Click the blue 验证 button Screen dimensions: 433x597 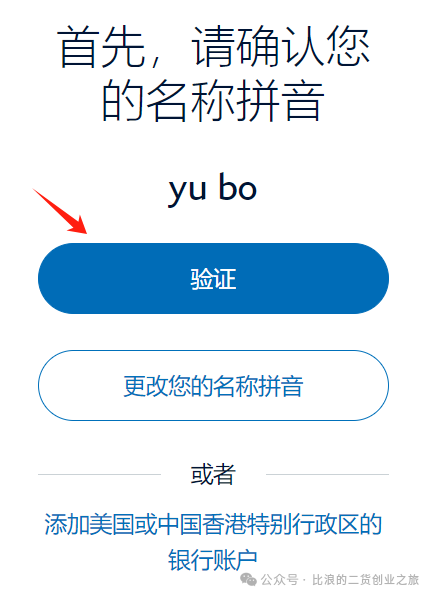pyautogui.click(x=213, y=278)
